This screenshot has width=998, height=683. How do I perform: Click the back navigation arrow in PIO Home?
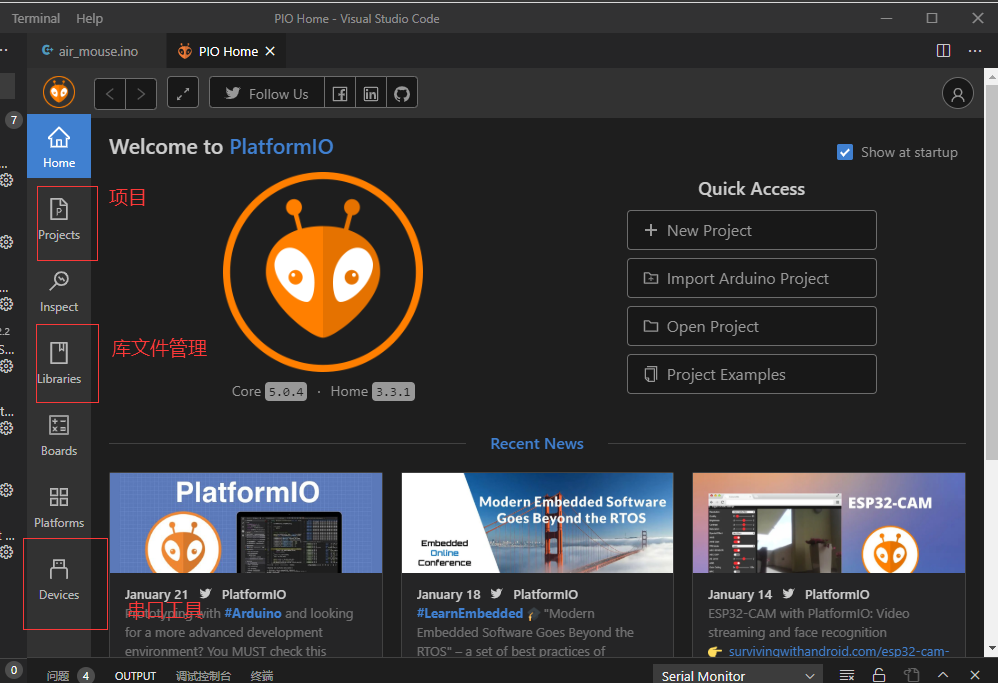(109, 92)
